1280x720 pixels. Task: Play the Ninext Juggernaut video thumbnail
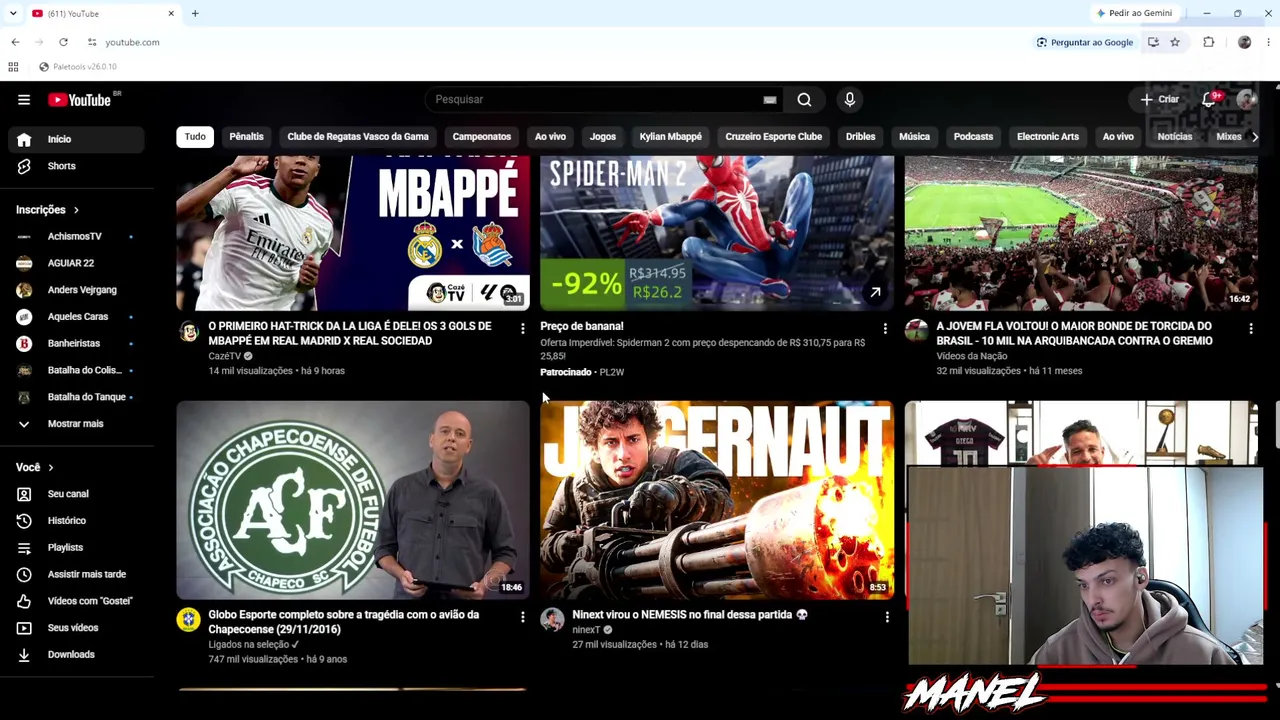point(717,500)
